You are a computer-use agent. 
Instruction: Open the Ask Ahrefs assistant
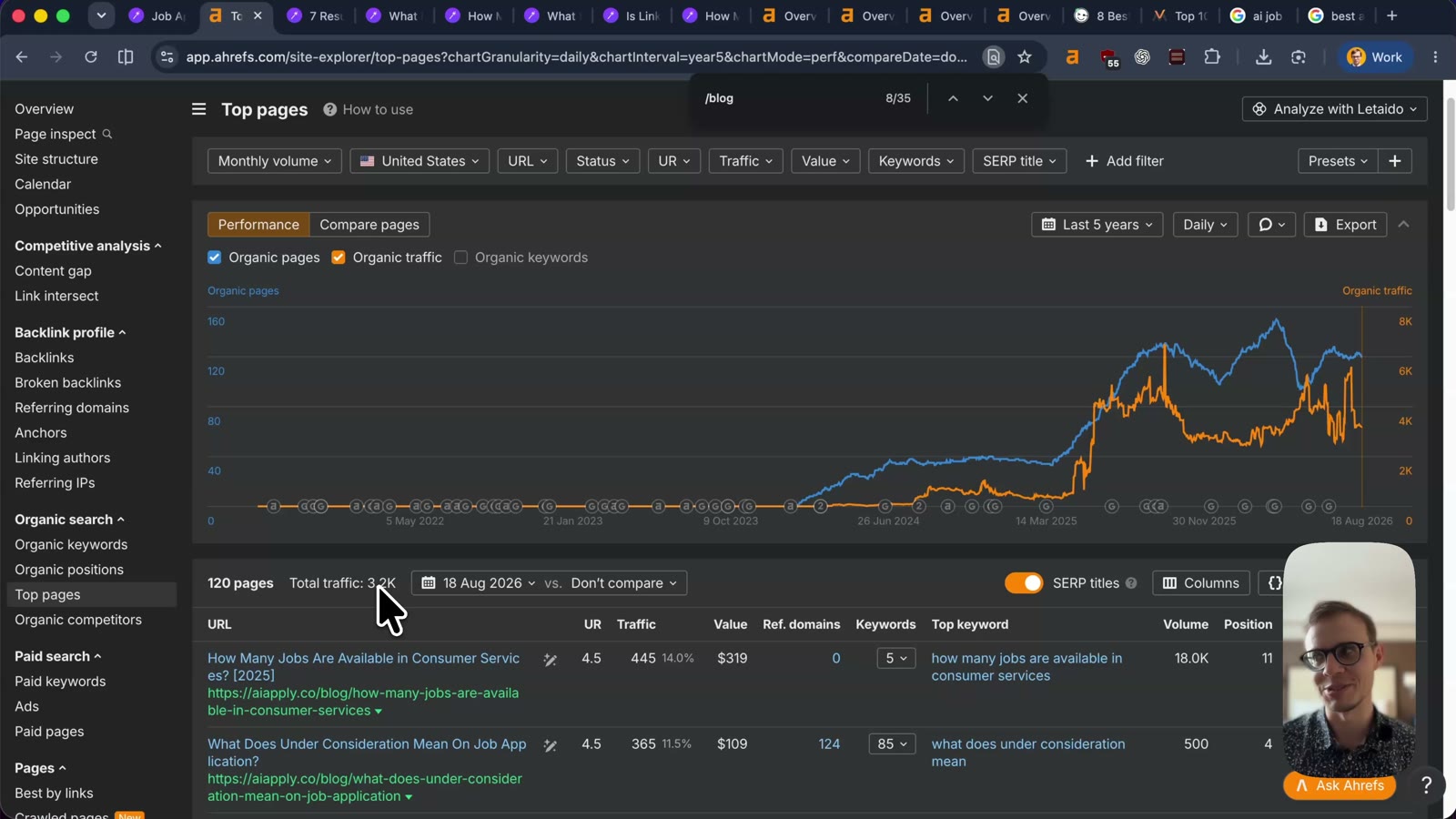pos(1340,785)
